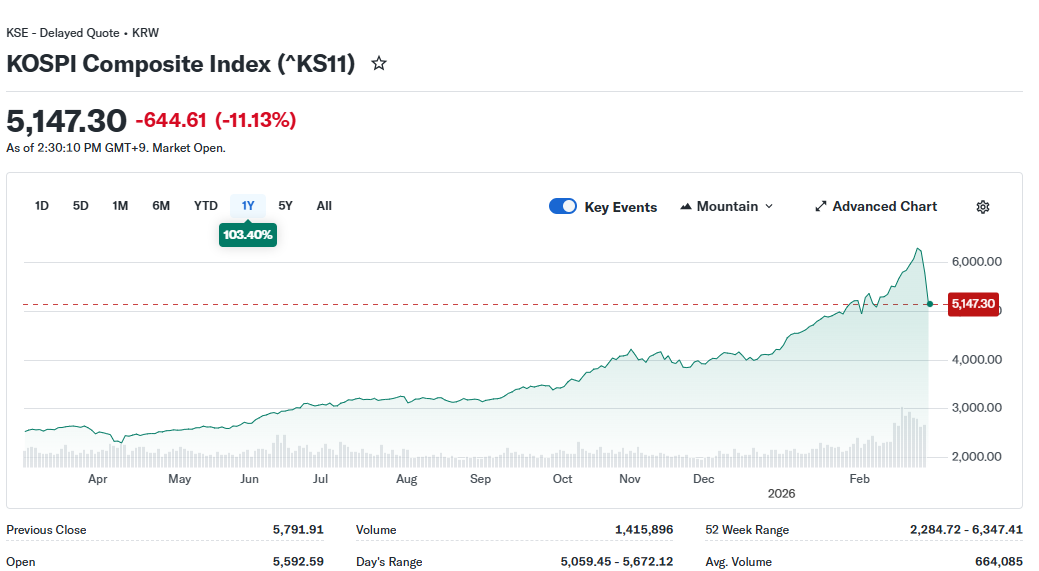
Task: Click the 52 Week Range label
Action: [747, 530]
